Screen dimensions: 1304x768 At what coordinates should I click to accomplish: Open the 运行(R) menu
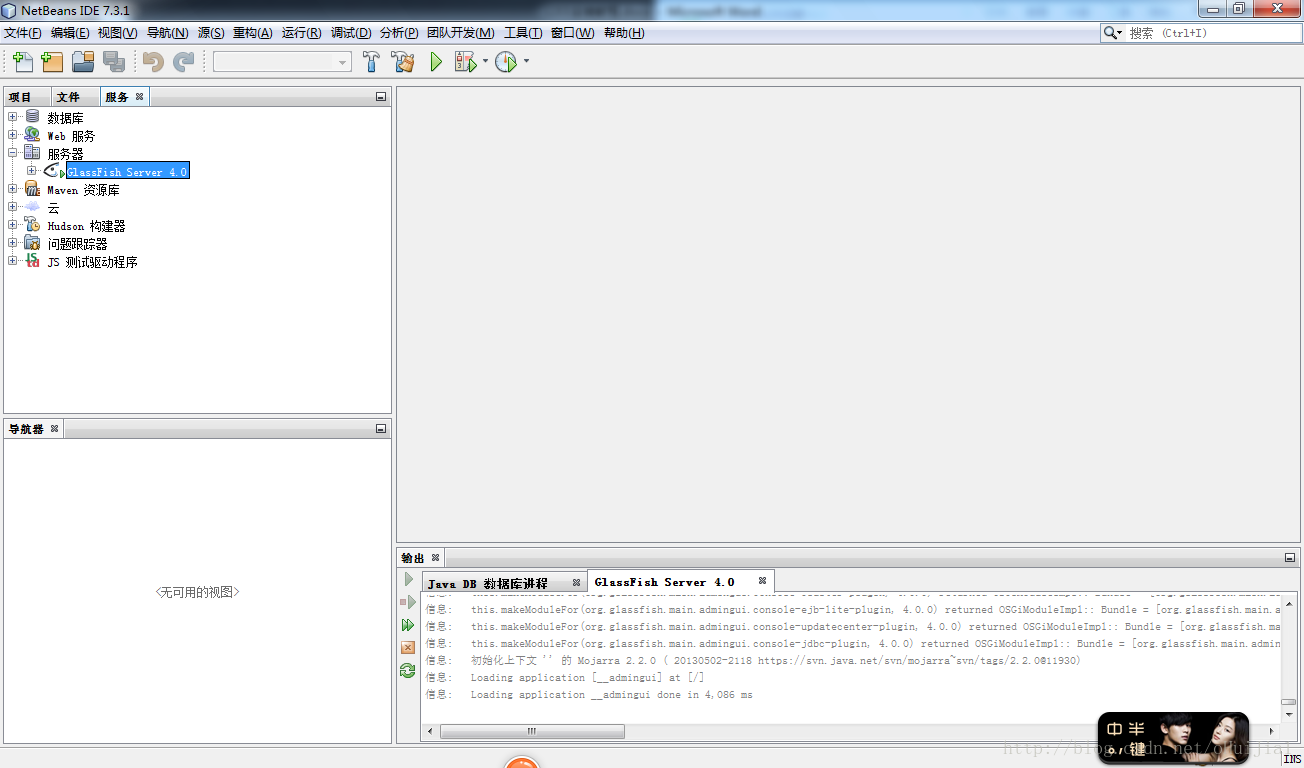coord(301,33)
